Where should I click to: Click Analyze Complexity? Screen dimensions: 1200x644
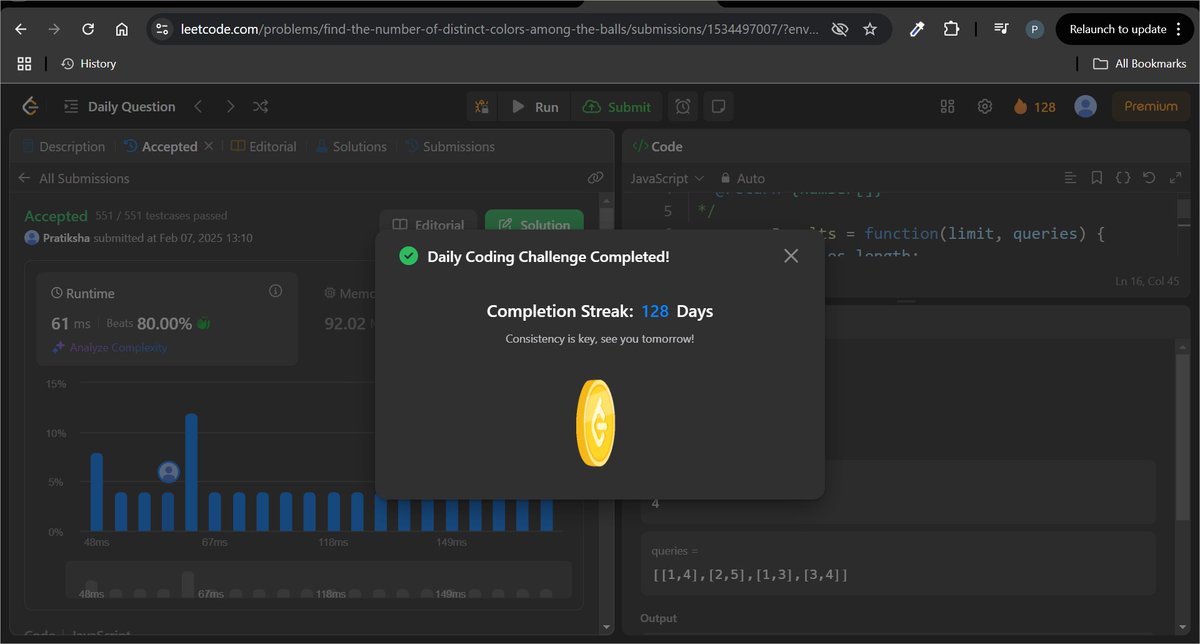[x=110, y=347]
